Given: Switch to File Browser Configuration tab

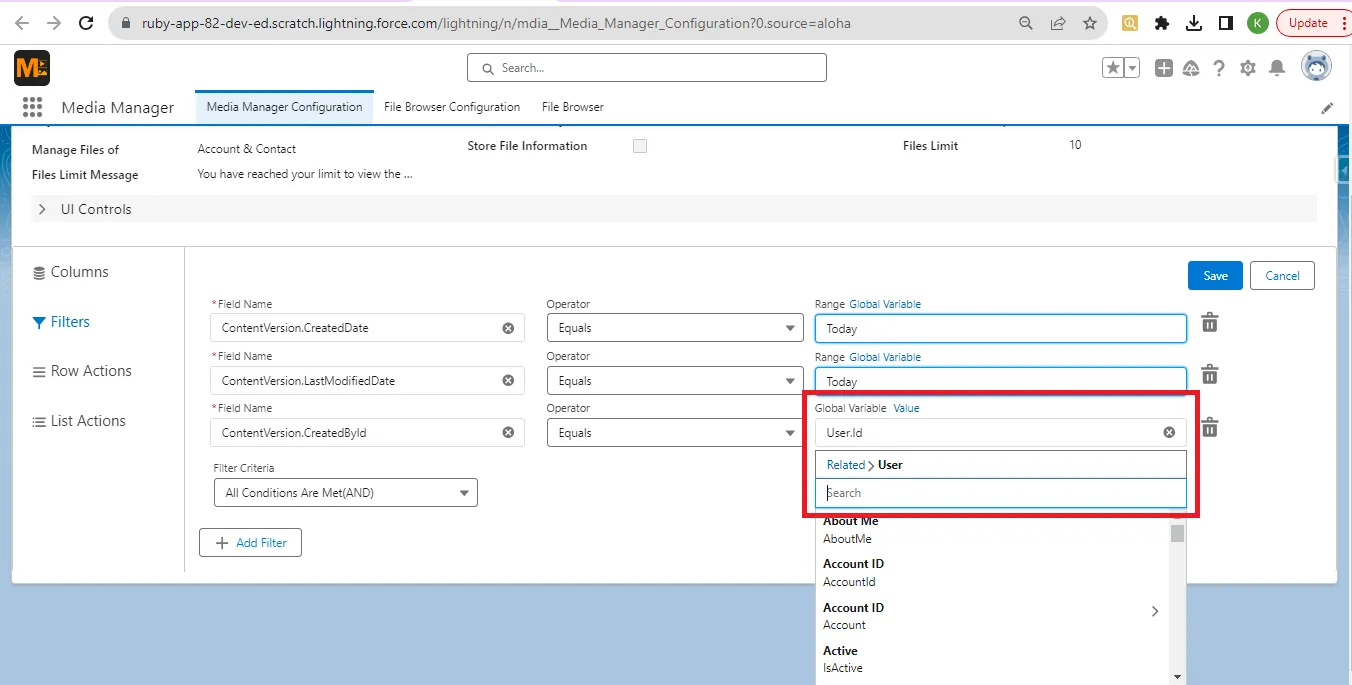Looking at the screenshot, I should click(x=452, y=106).
